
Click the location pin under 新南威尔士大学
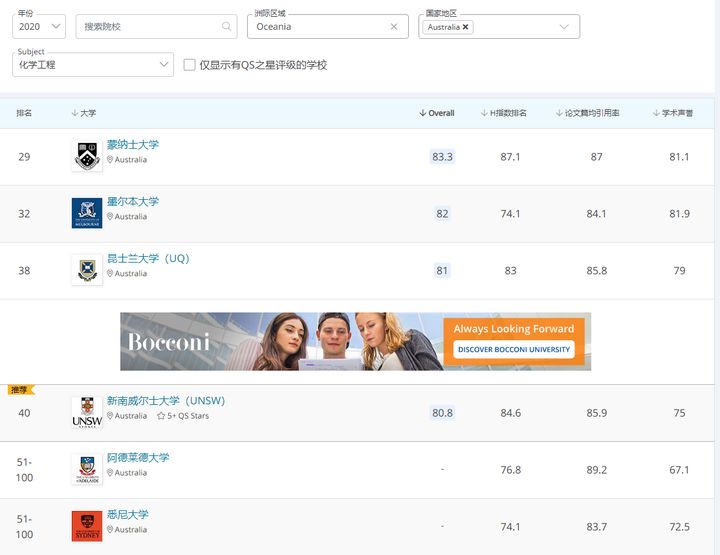pos(110,416)
